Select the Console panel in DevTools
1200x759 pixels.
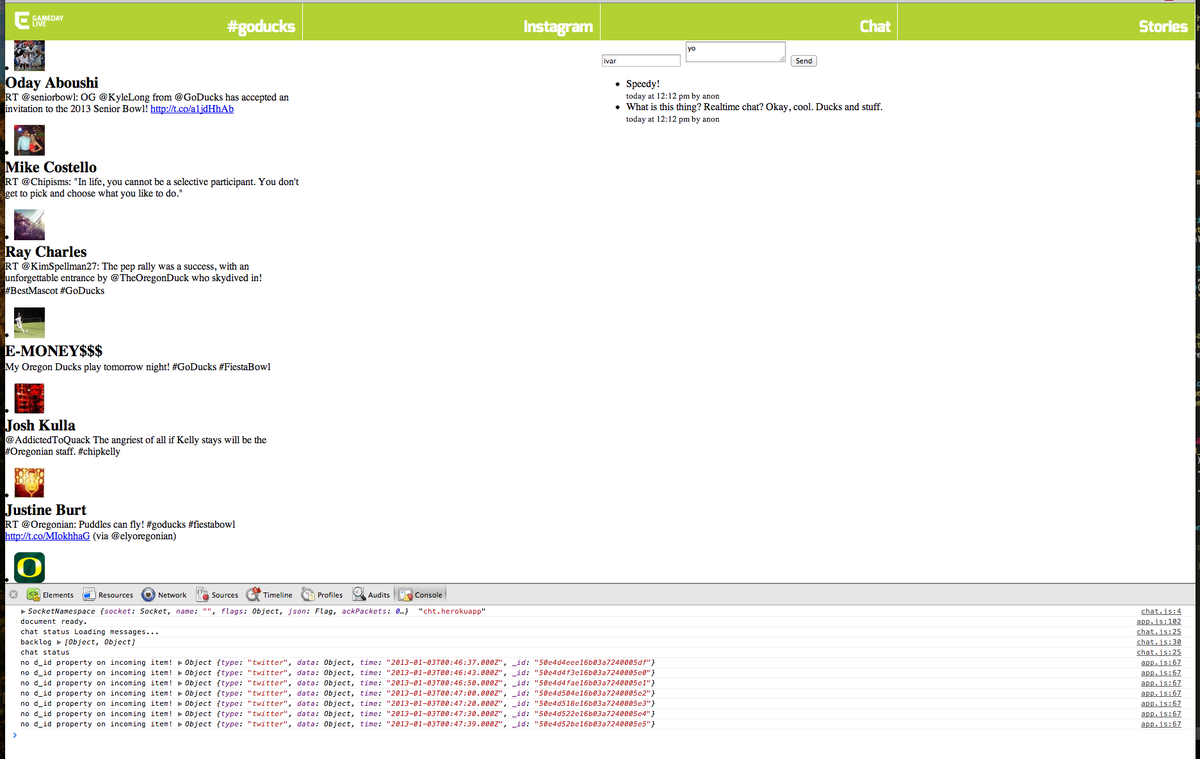[x=421, y=595]
